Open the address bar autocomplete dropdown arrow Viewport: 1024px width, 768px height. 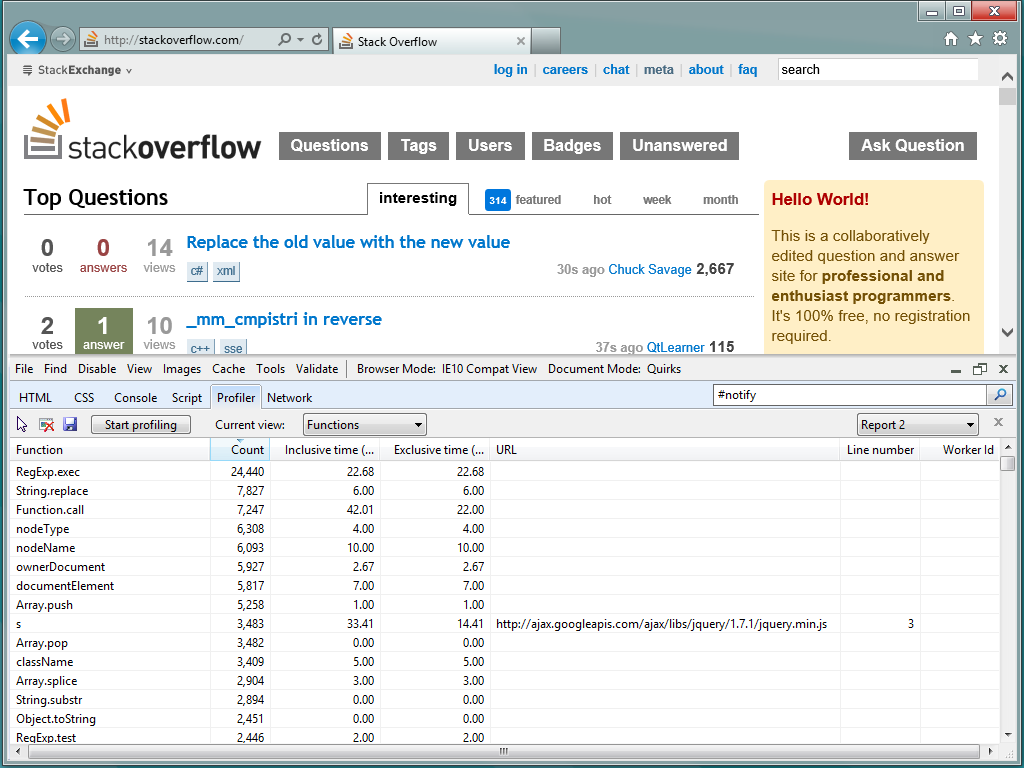click(x=300, y=39)
